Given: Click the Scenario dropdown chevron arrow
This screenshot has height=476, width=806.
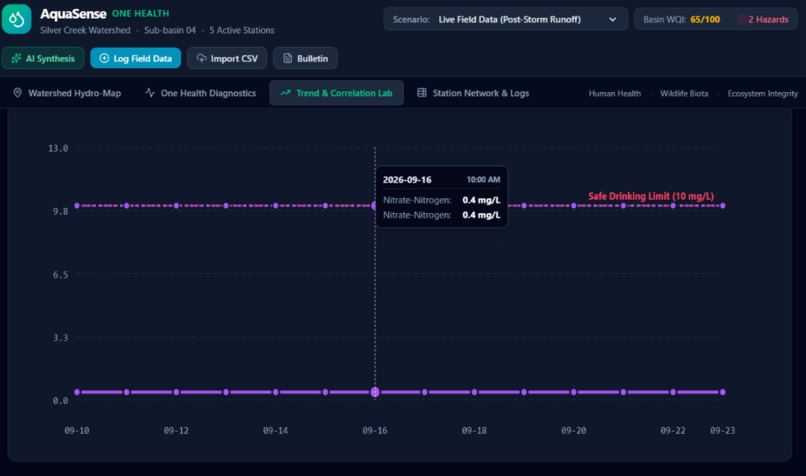Looking at the screenshot, I should 612,20.
